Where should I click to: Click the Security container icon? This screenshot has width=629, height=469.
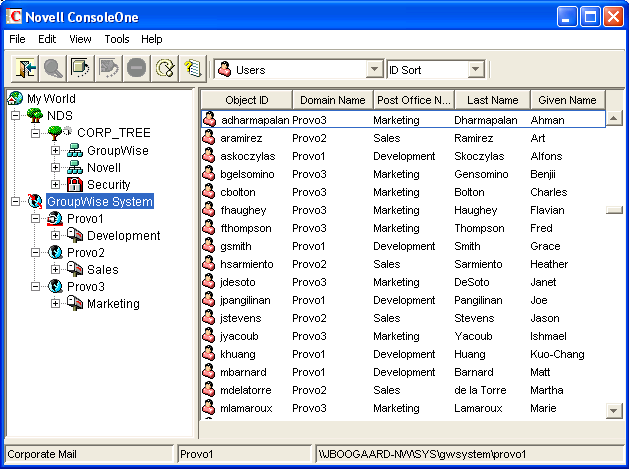tap(75, 185)
